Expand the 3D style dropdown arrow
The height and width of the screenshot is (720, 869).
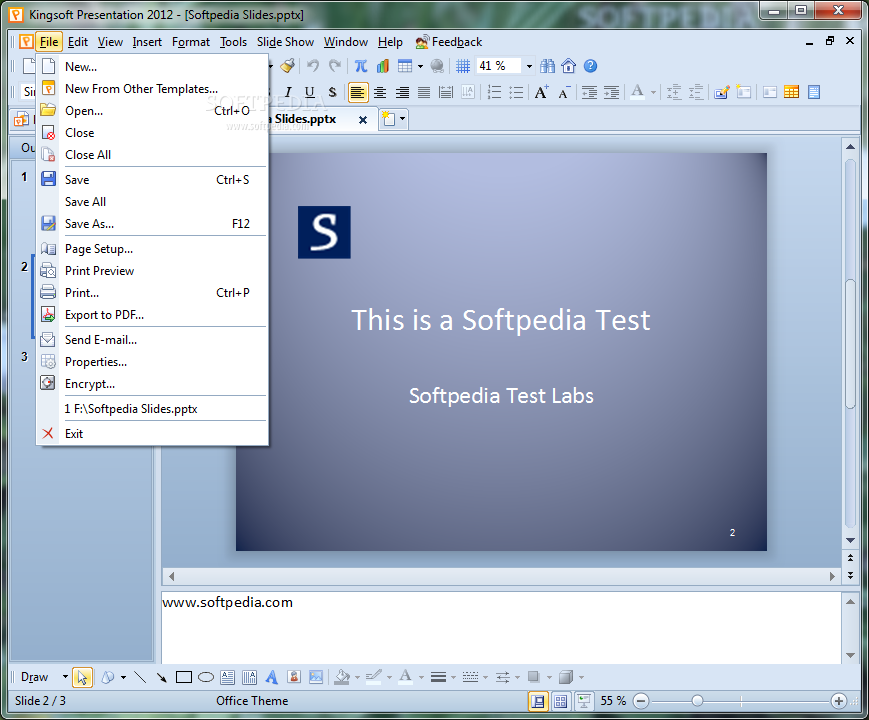click(x=581, y=677)
